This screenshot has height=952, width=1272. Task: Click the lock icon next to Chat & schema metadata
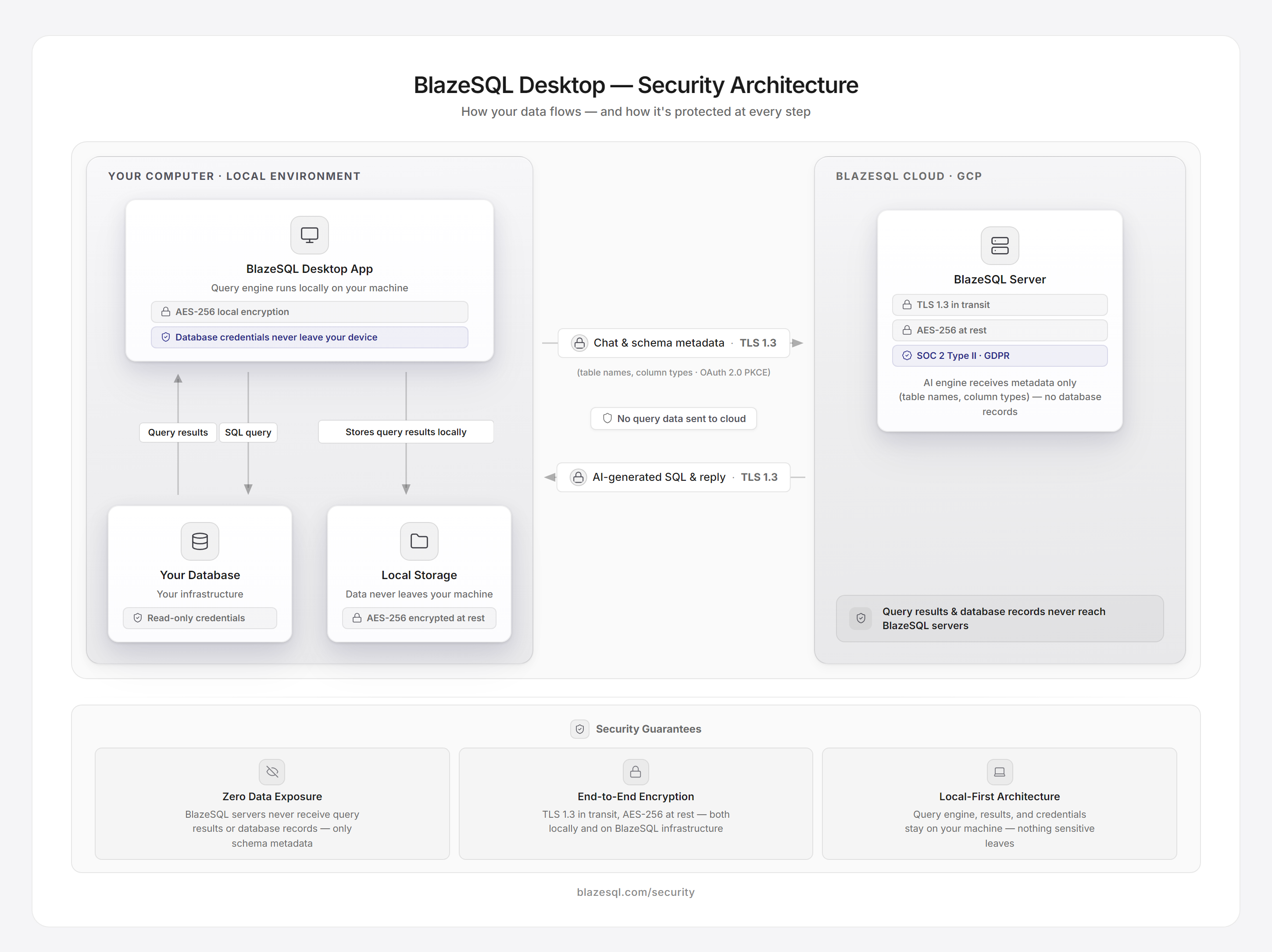[x=579, y=343]
